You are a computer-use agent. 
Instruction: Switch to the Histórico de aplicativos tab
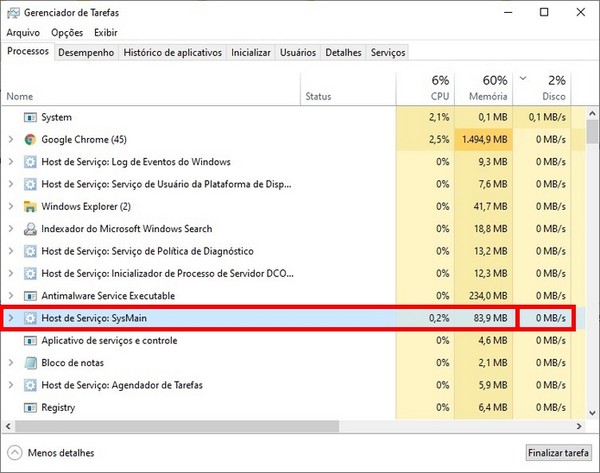tap(173, 53)
